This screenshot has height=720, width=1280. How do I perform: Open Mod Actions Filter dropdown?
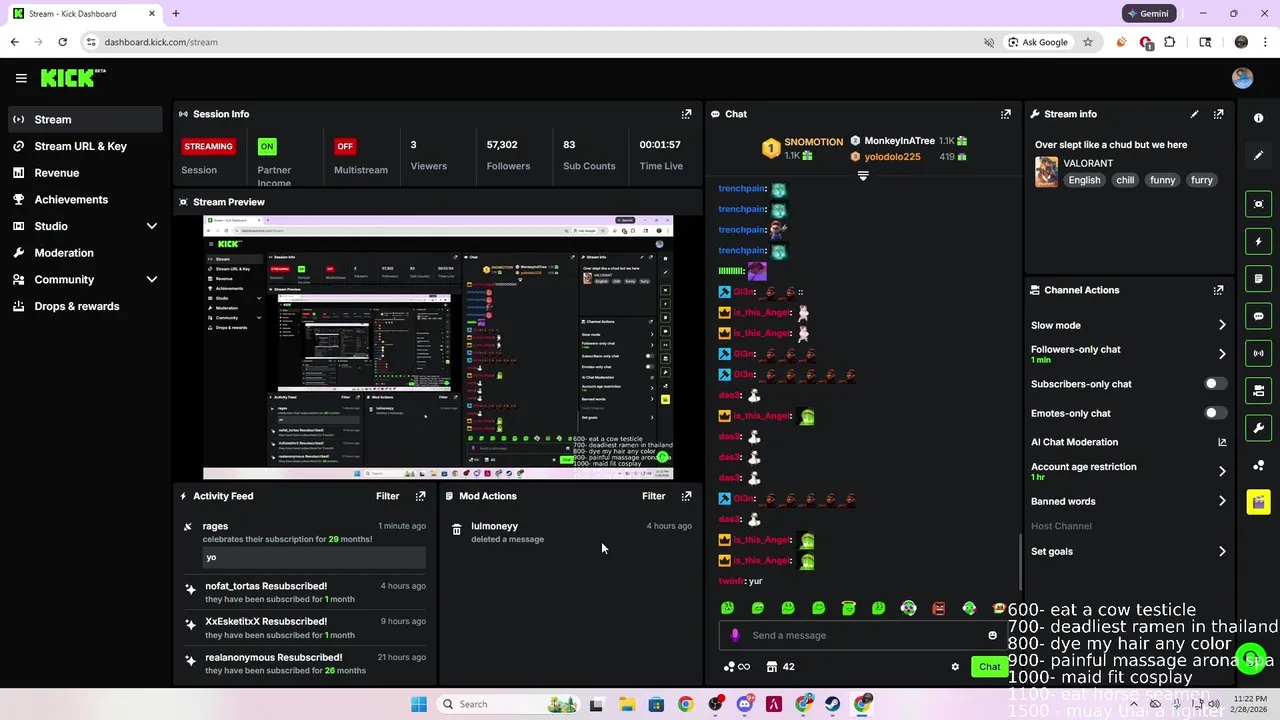(653, 496)
